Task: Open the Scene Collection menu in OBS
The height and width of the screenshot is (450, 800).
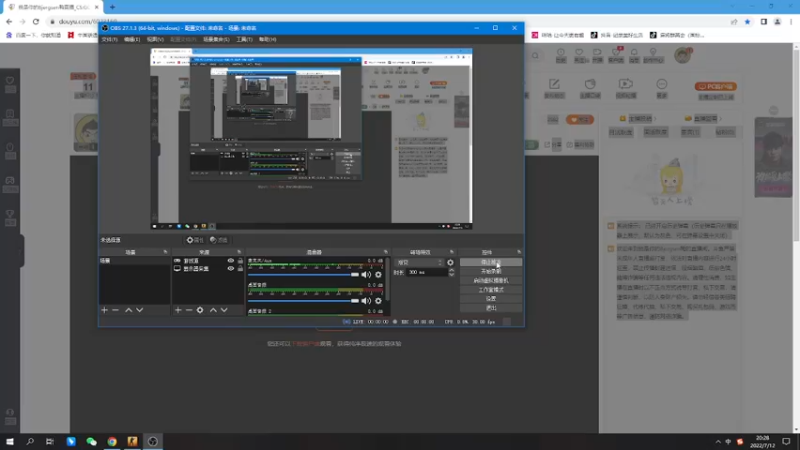Action: (216, 39)
